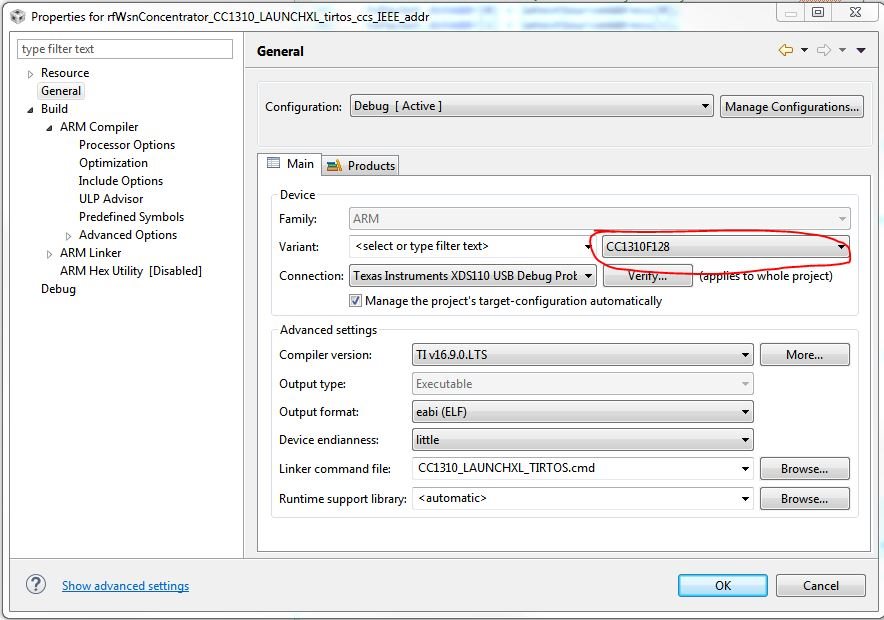884x620 pixels.
Task: Click the More button for compiler version
Action: [x=805, y=355]
